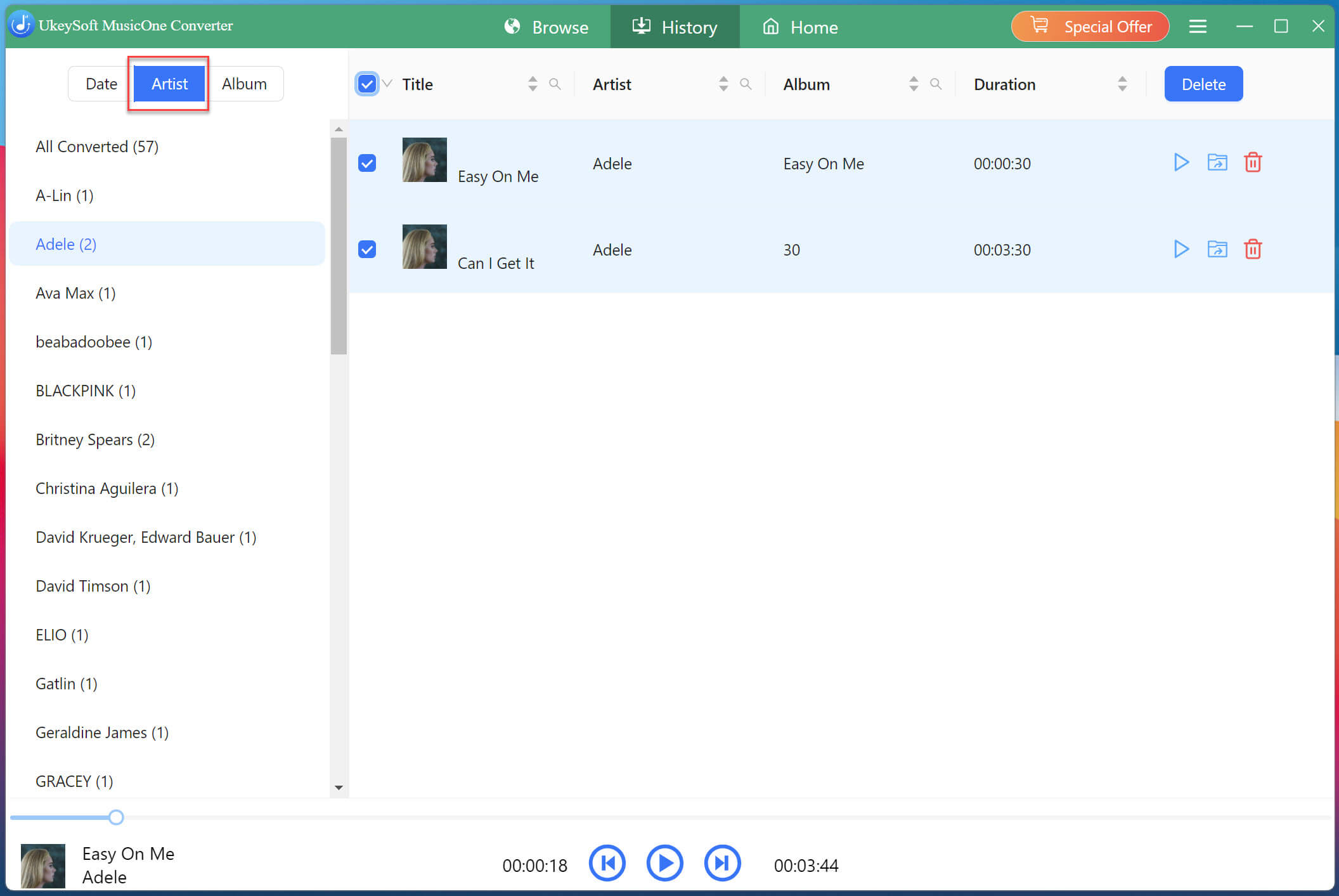
Task: Click the blue Delete button
Action: [1203, 84]
